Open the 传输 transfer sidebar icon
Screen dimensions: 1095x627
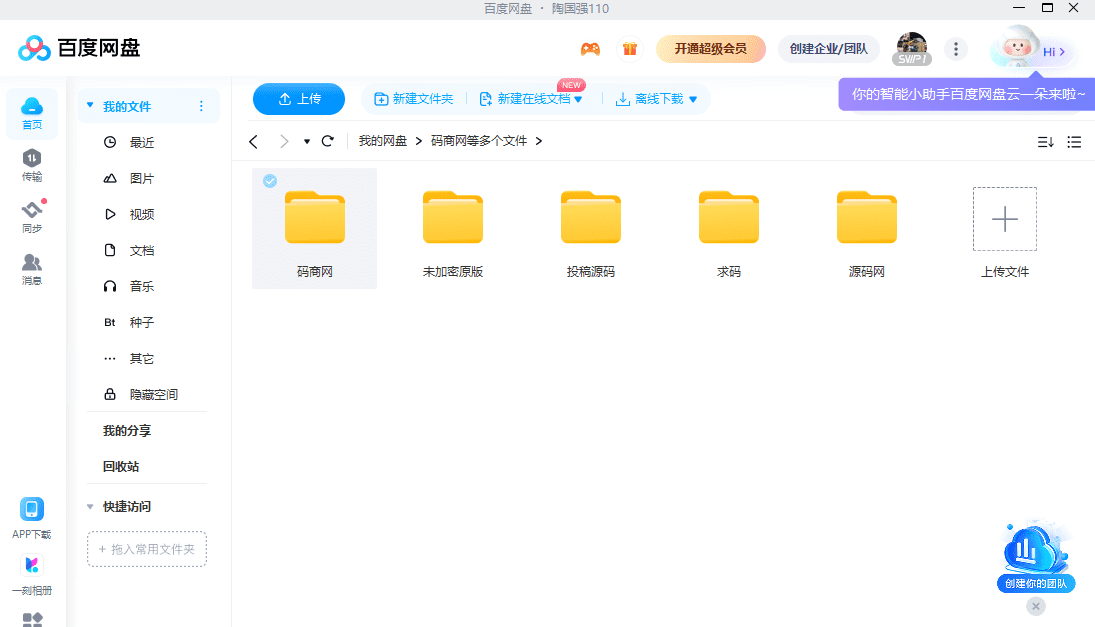click(32, 165)
